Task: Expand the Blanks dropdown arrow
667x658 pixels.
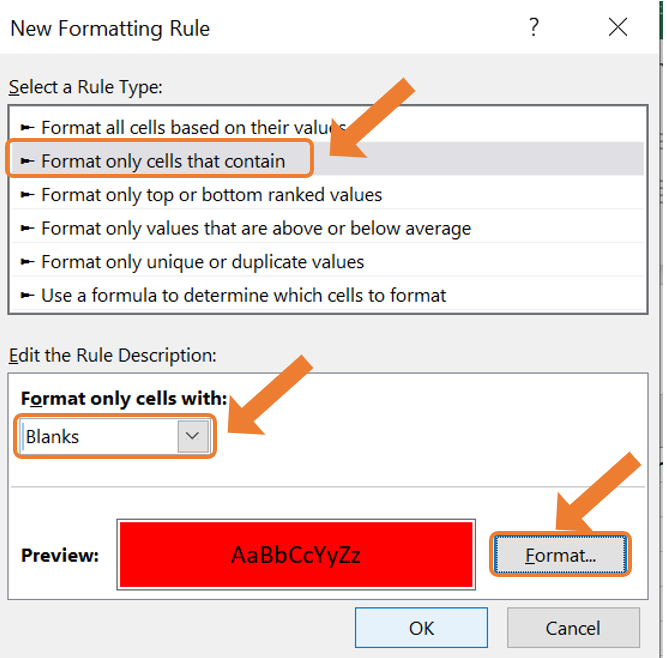Action: click(x=193, y=436)
